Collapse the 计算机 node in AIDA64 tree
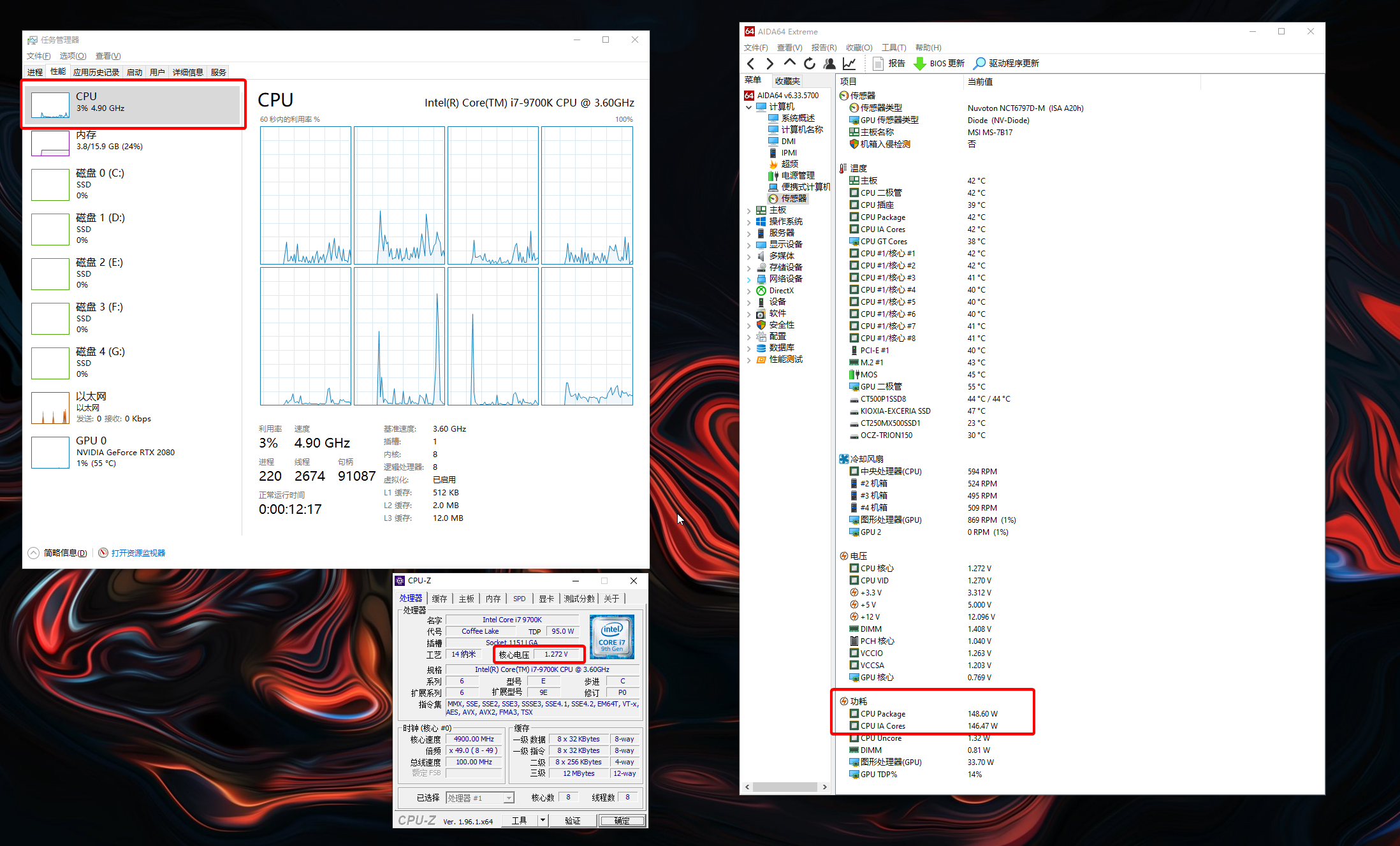The image size is (1400, 846). click(x=749, y=107)
